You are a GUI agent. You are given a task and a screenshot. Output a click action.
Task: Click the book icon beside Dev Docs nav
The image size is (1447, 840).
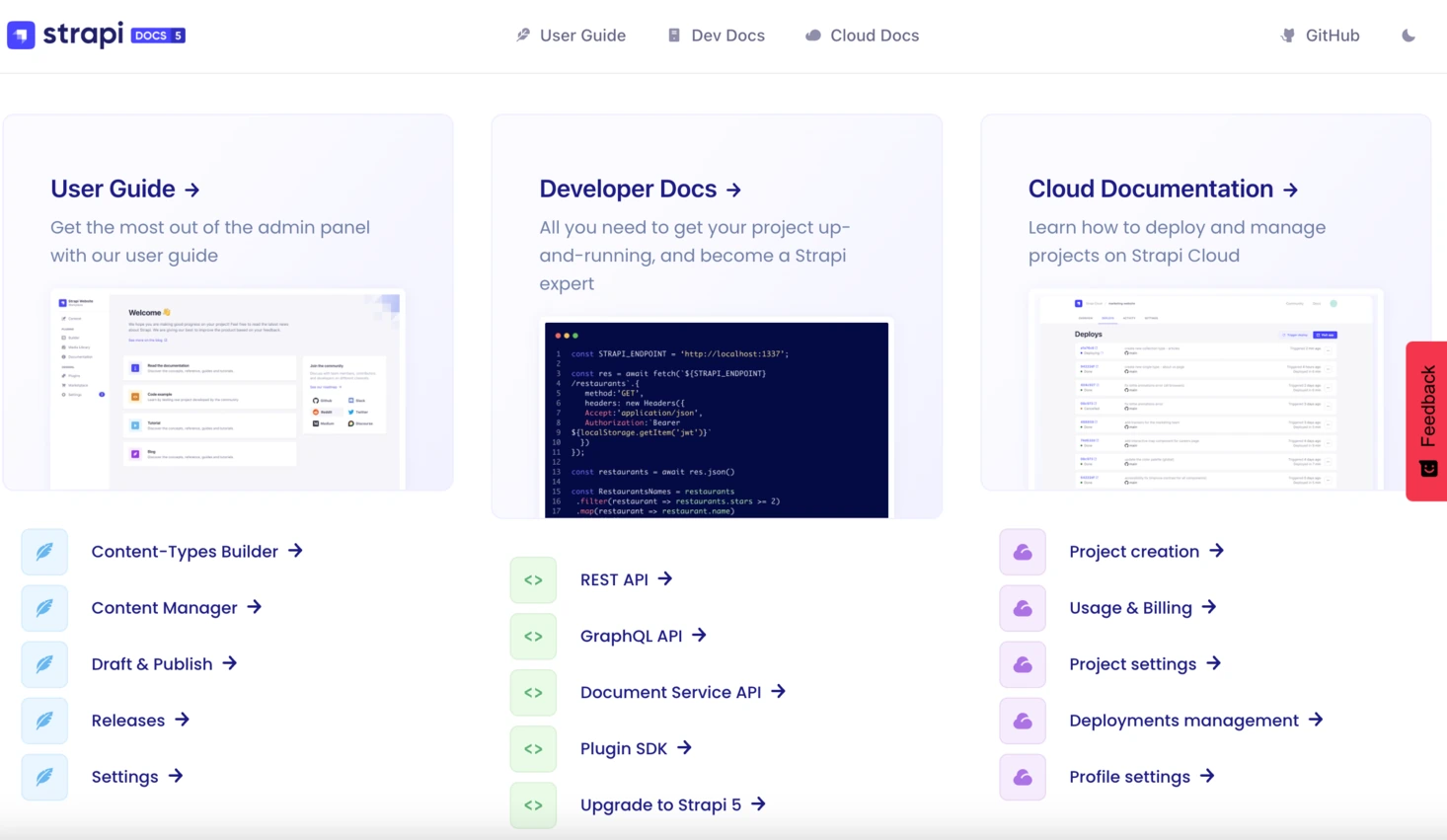point(674,36)
